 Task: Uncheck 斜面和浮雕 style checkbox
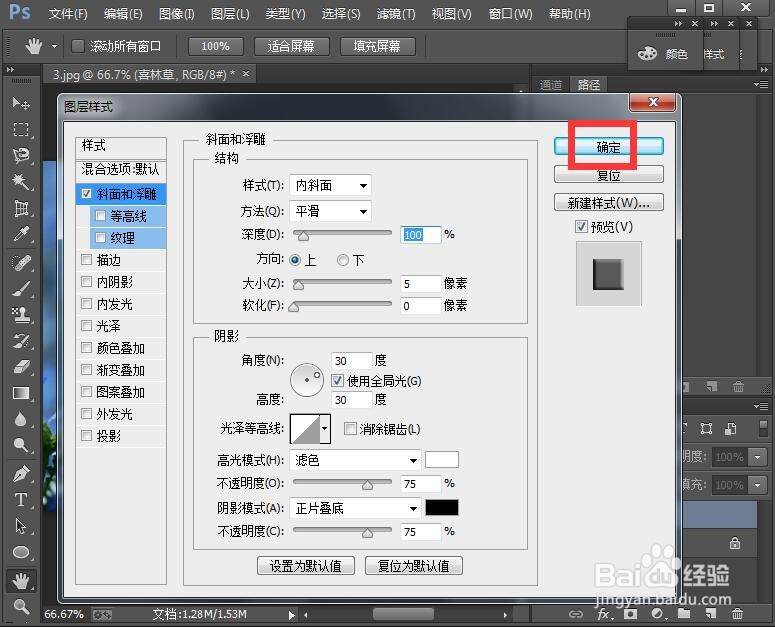pyautogui.click(x=86, y=194)
